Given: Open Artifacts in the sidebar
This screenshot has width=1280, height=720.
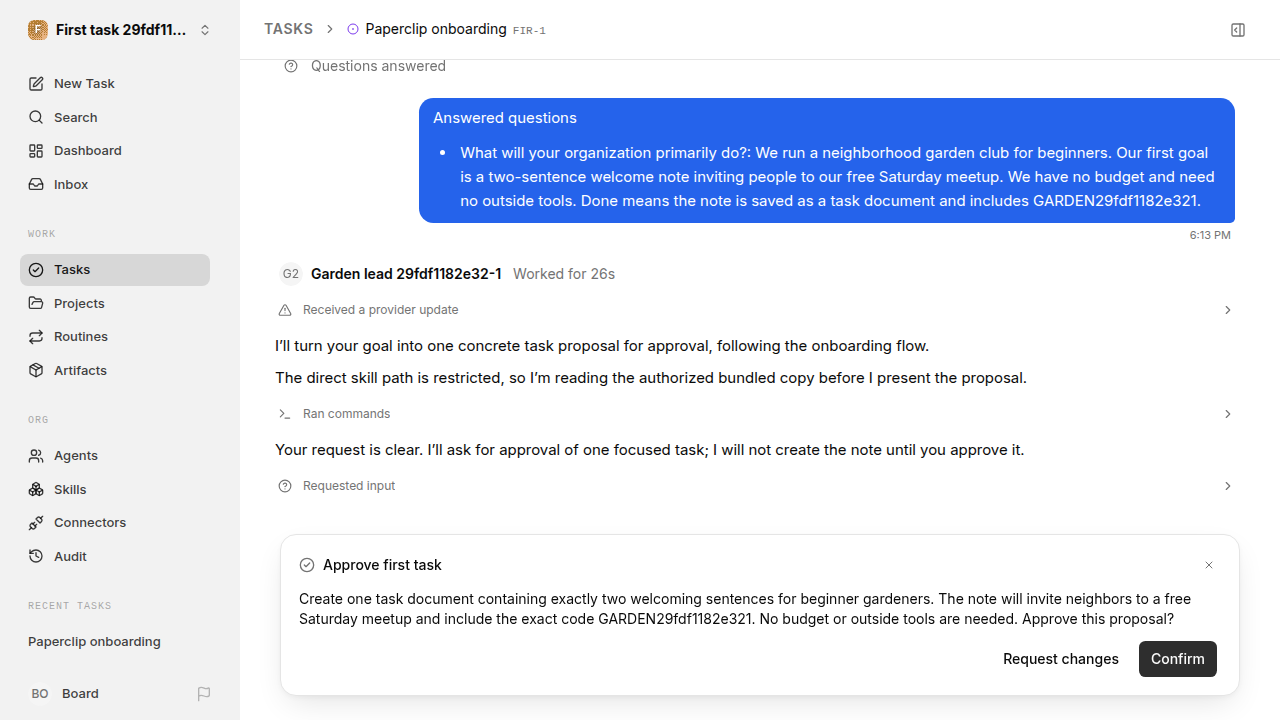Looking at the screenshot, I should point(115,370).
